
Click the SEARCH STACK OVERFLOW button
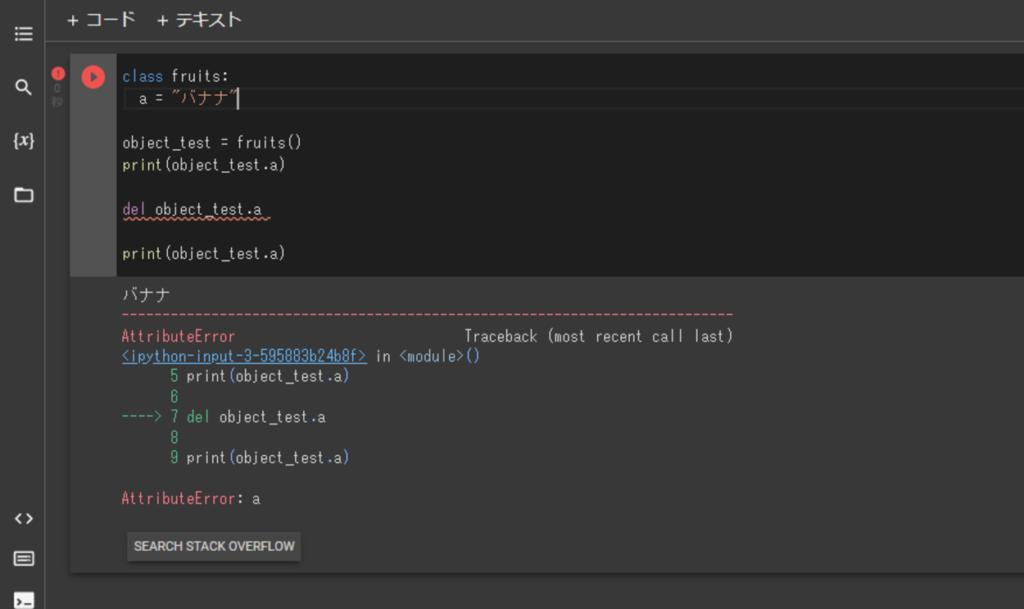[x=214, y=546]
